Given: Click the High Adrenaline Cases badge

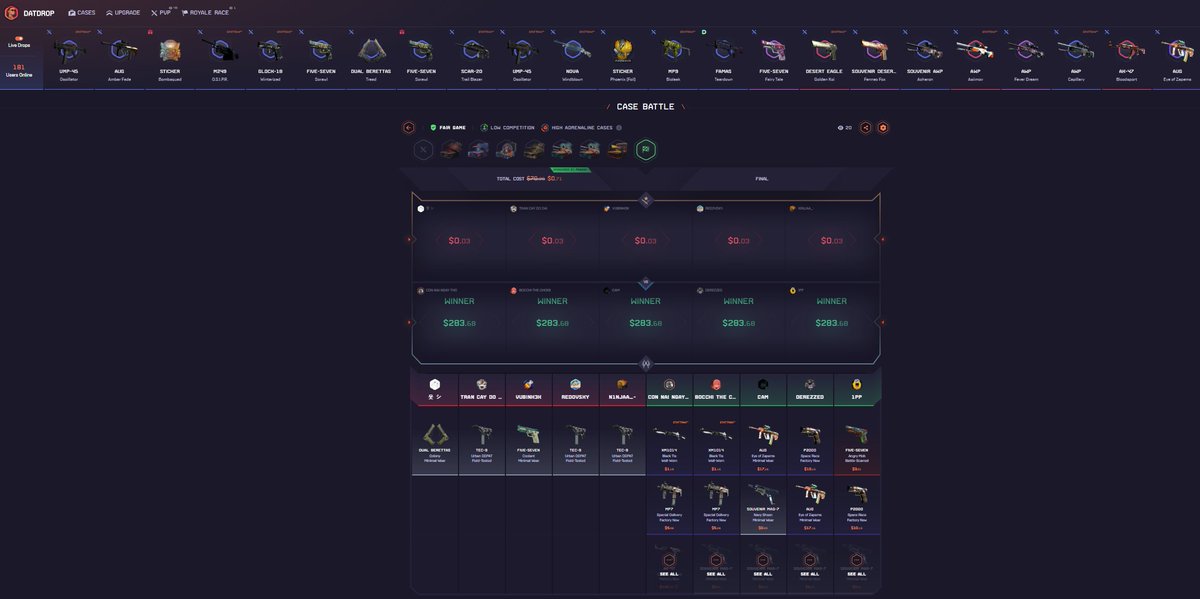Looking at the screenshot, I should 577,127.
